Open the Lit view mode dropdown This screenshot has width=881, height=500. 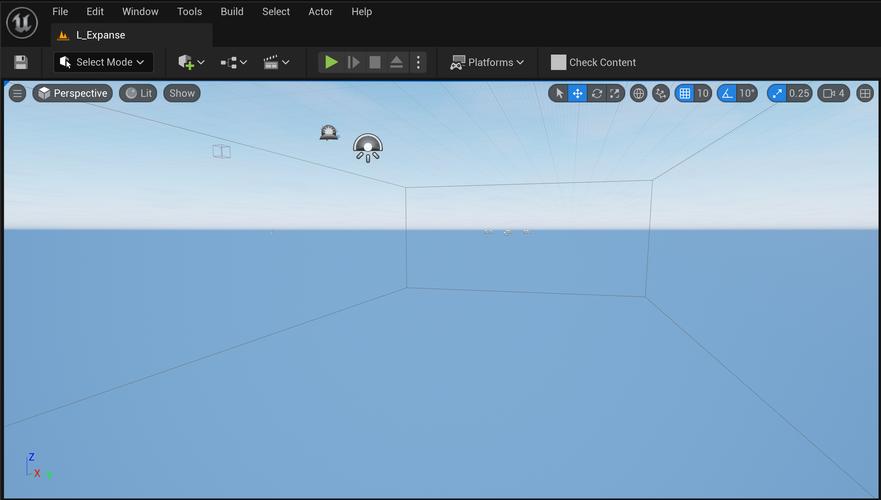[138, 93]
